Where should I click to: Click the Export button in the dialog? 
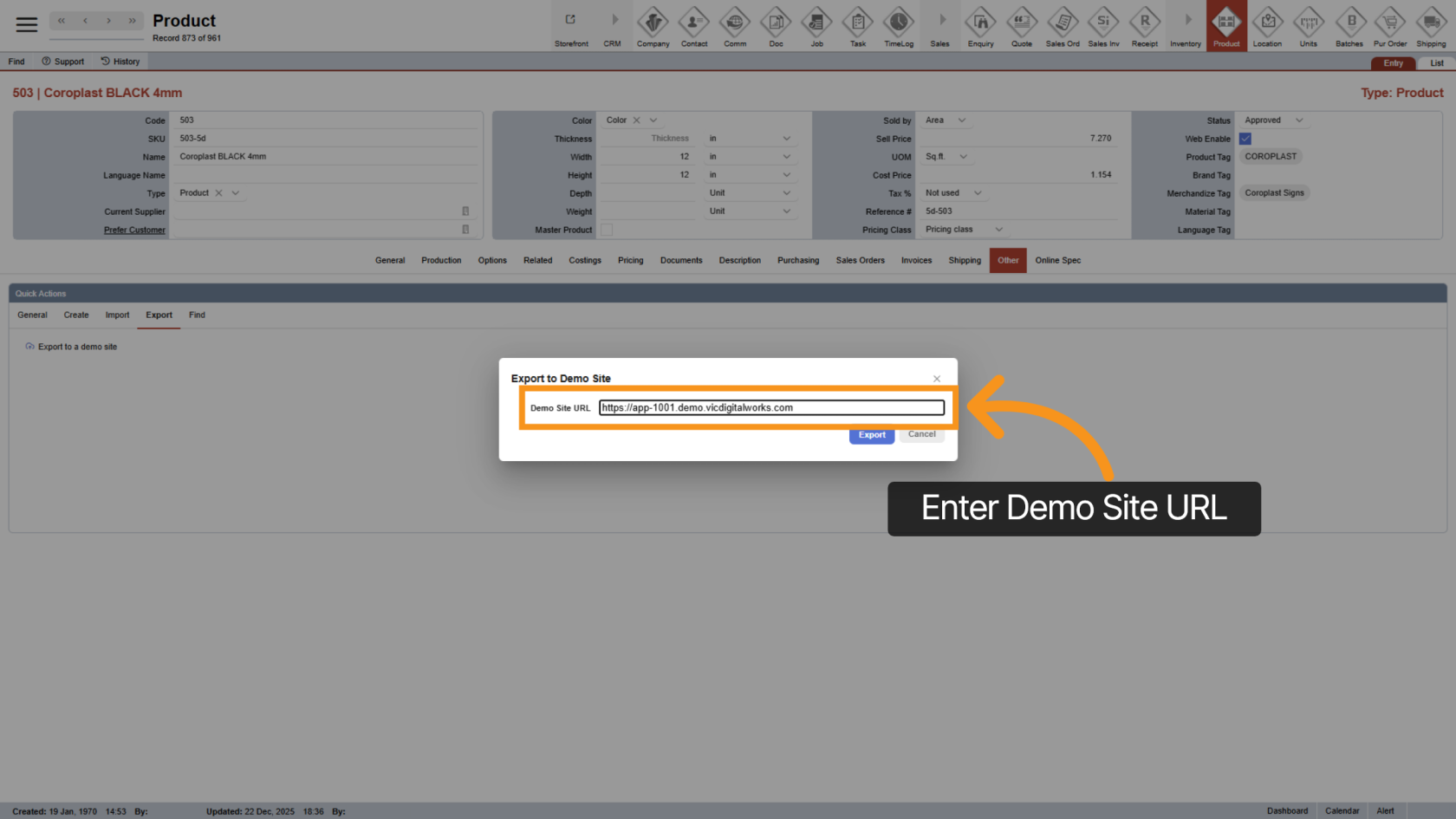coord(872,434)
